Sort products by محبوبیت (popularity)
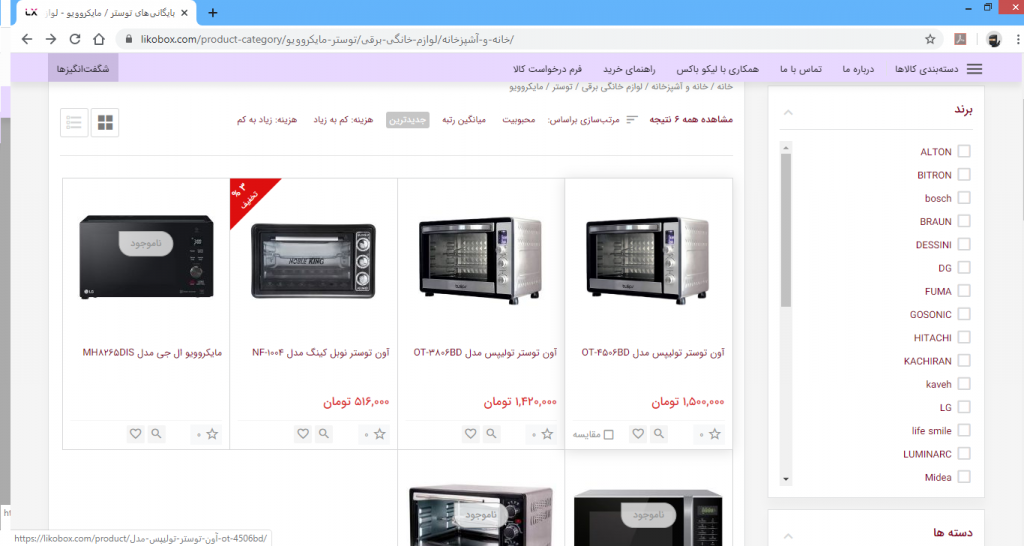Viewport: 1024px width, 546px height. tap(519, 120)
